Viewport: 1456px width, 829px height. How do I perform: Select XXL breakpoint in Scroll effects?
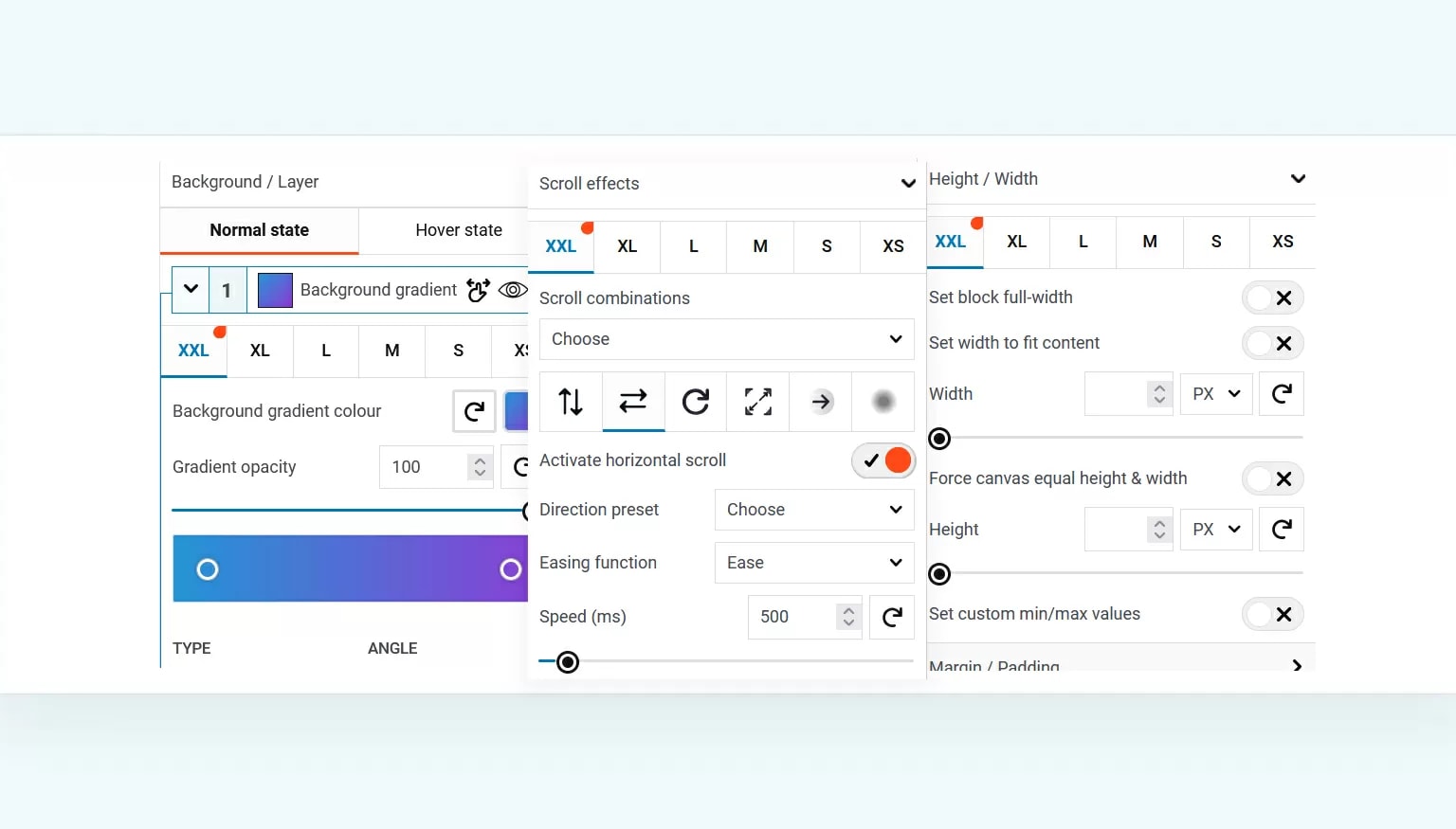click(560, 246)
